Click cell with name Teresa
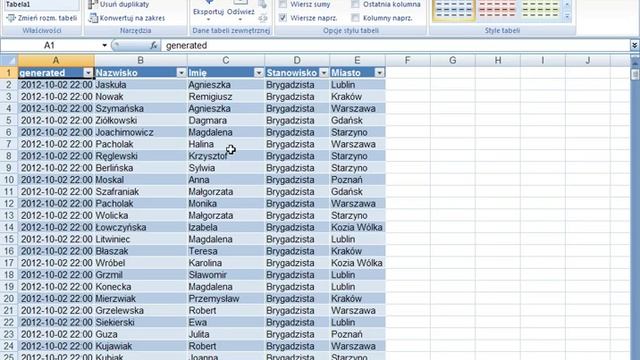This screenshot has height=360, width=640. point(226,251)
